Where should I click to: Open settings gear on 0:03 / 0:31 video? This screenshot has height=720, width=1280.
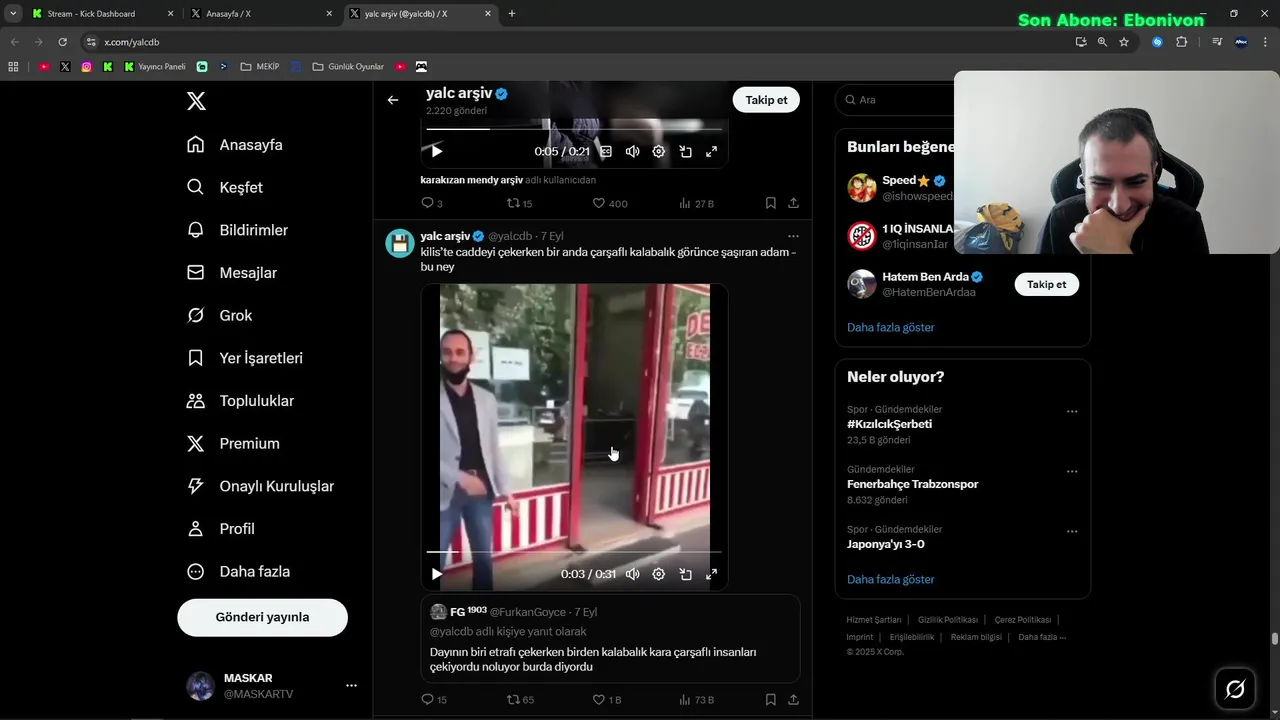[658, 574]
